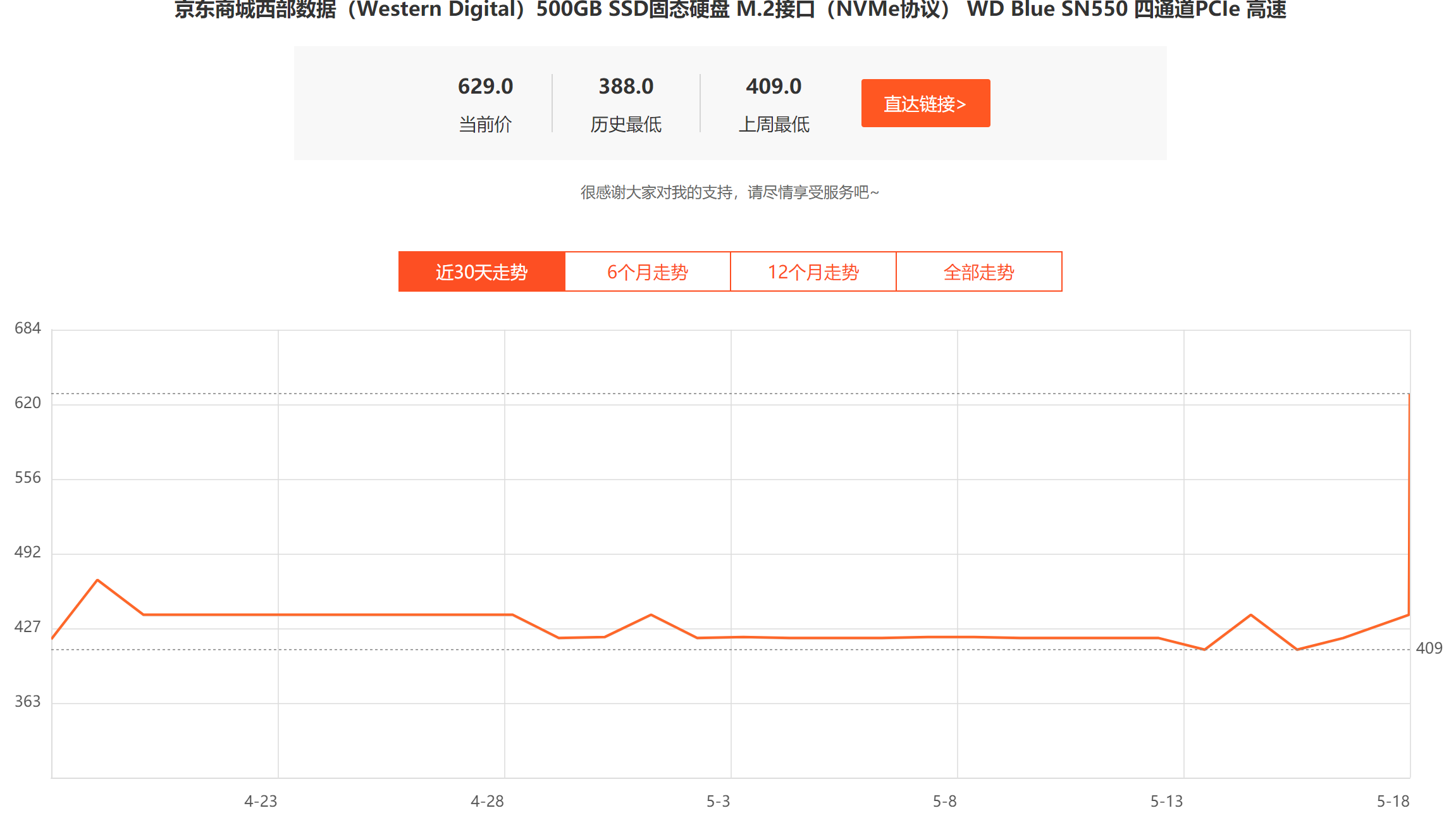Click the 409 marker beside the chart
Image resolution: width=1456 pixels, height=820 pixels.
pos(1429,648)
